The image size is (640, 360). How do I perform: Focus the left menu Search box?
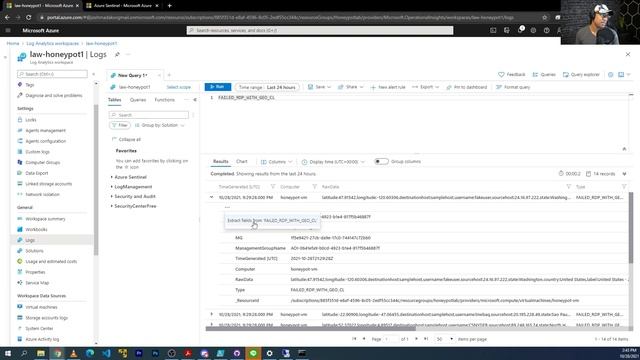click(x=52, y=74)
